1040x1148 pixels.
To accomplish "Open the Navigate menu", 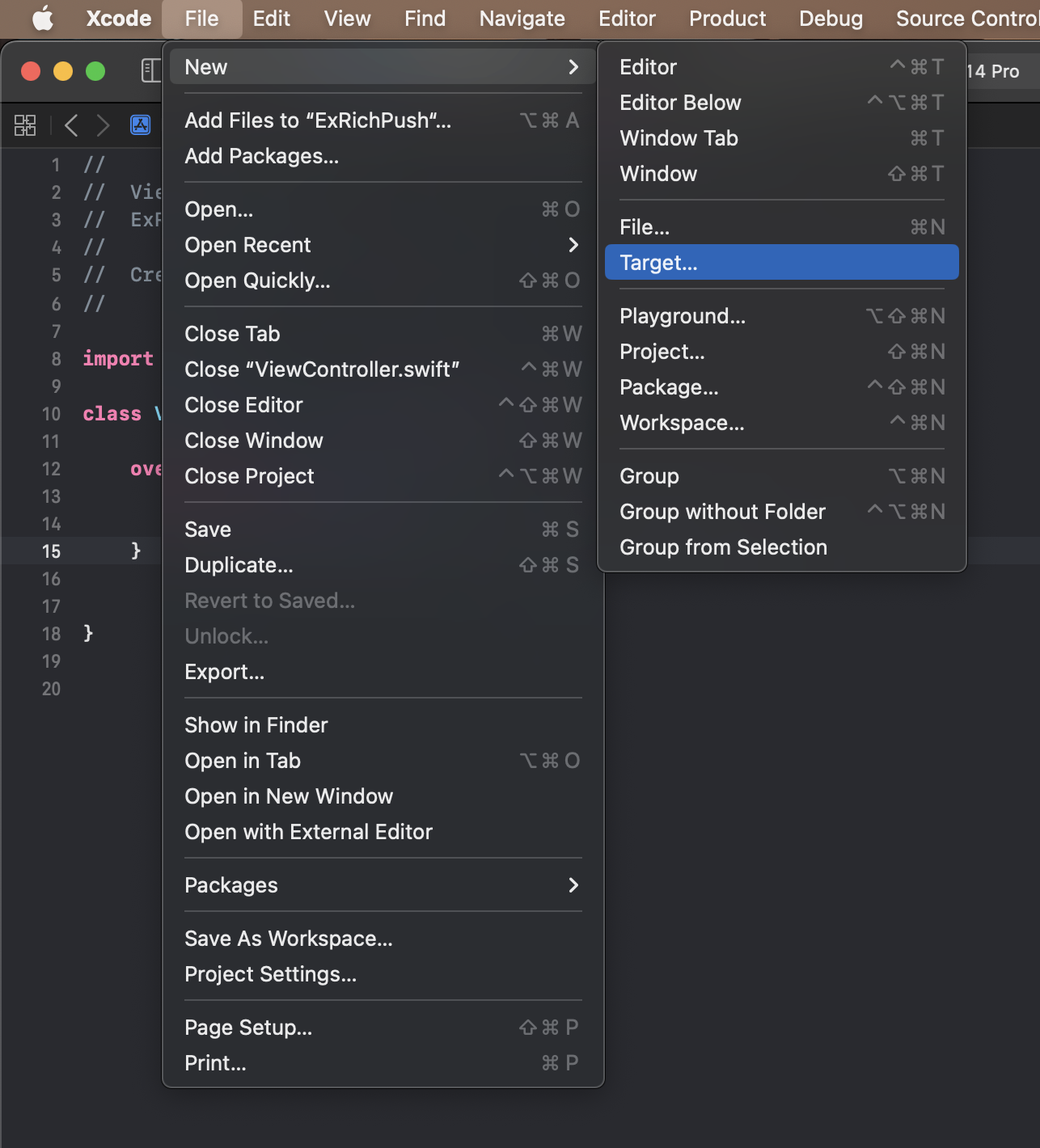I will [522, 19].
